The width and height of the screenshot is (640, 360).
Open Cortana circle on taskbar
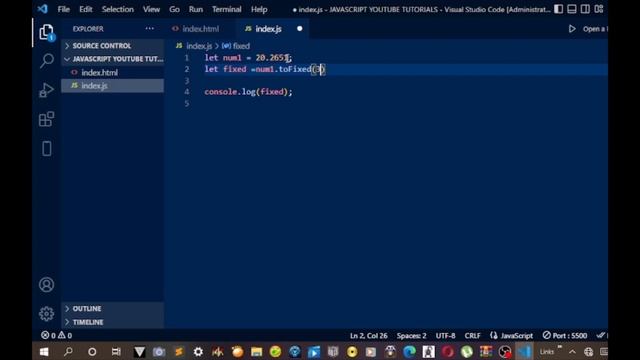(92, 351)
